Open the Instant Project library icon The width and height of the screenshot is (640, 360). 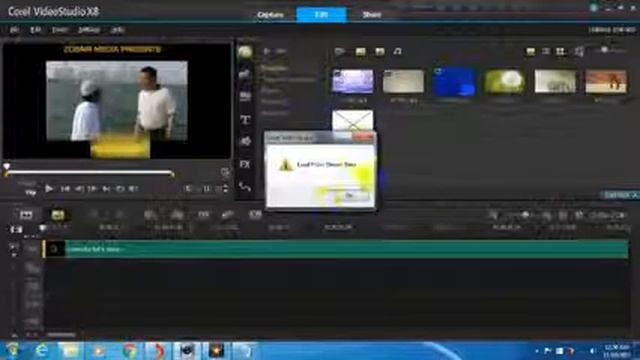[x=245, y=75]
